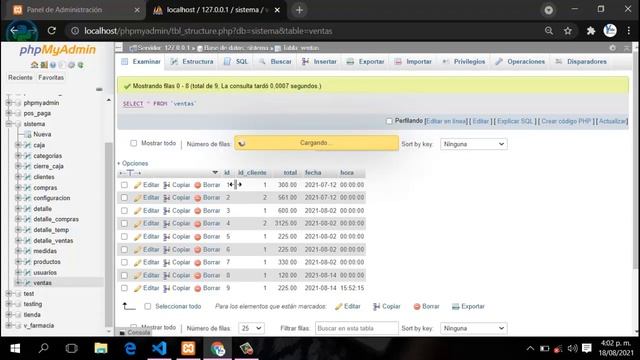Screen dimensions: 640x360
Task: Open bottom Sort by key dropdown
Action: pos(473,328)
